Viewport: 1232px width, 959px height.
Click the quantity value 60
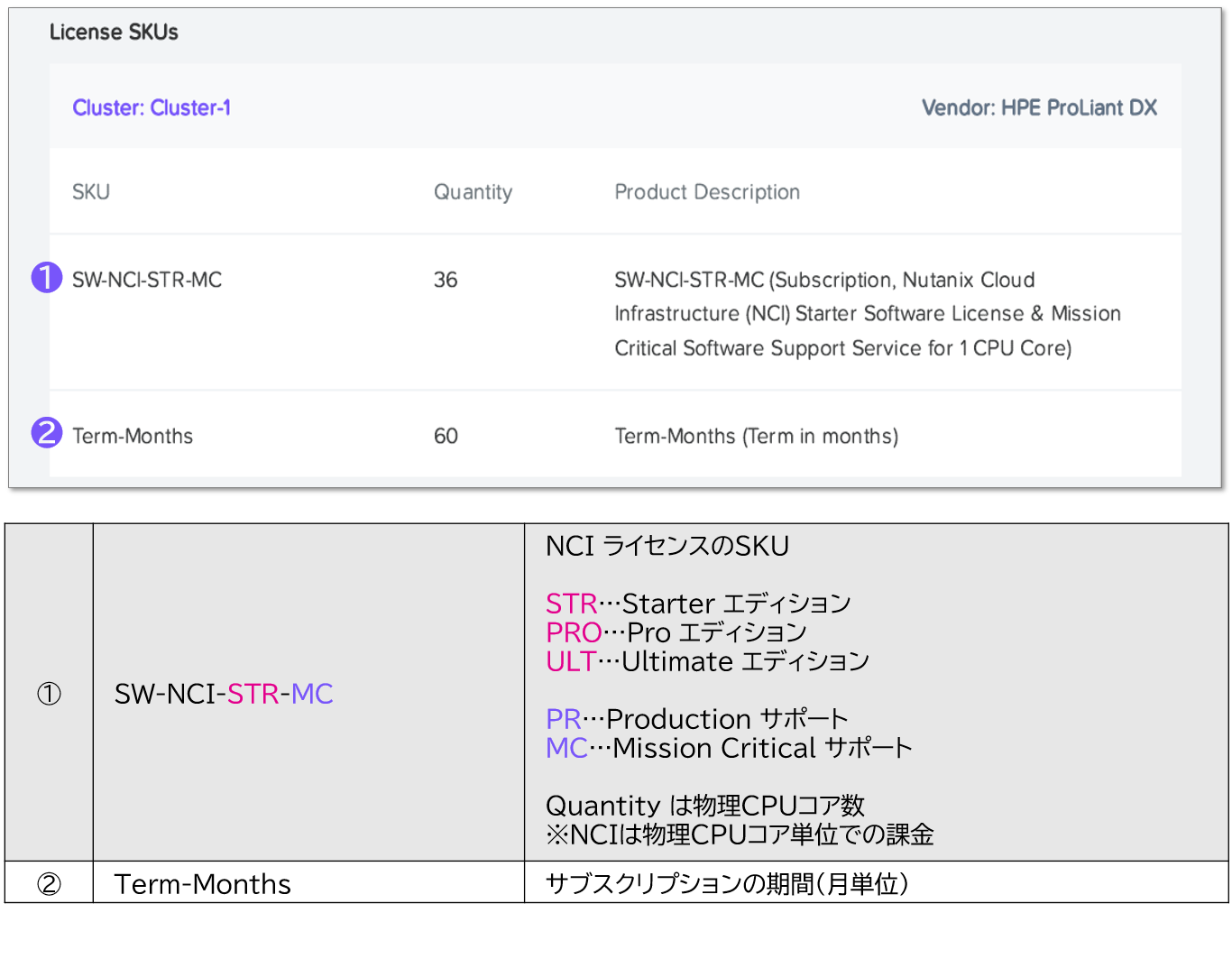pos(446,437)
